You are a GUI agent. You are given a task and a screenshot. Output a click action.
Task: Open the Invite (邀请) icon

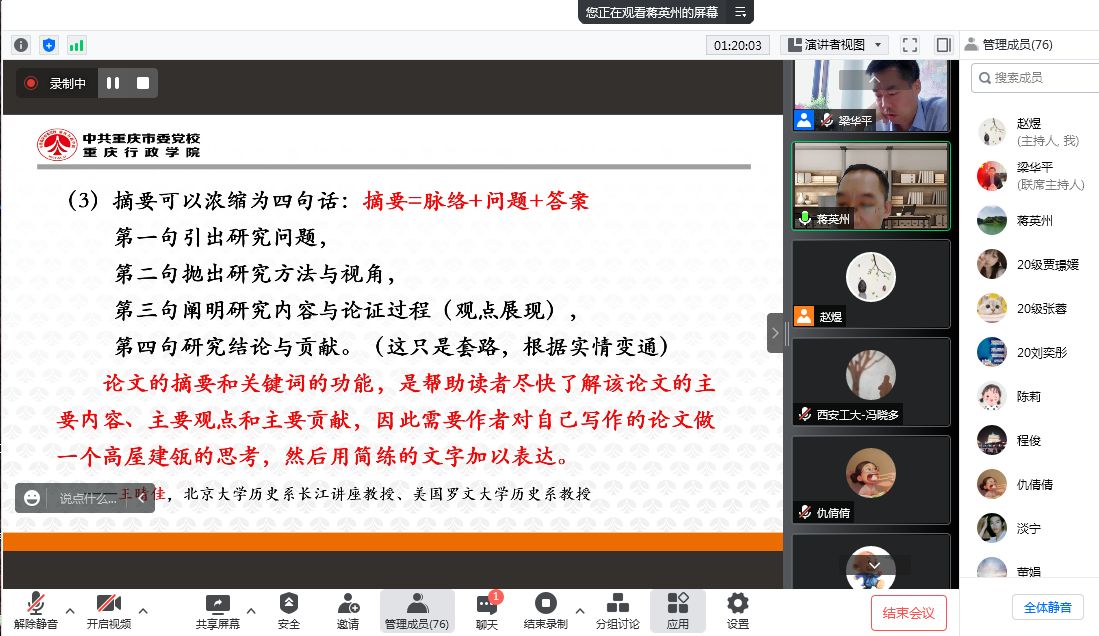tap(348, 611)
